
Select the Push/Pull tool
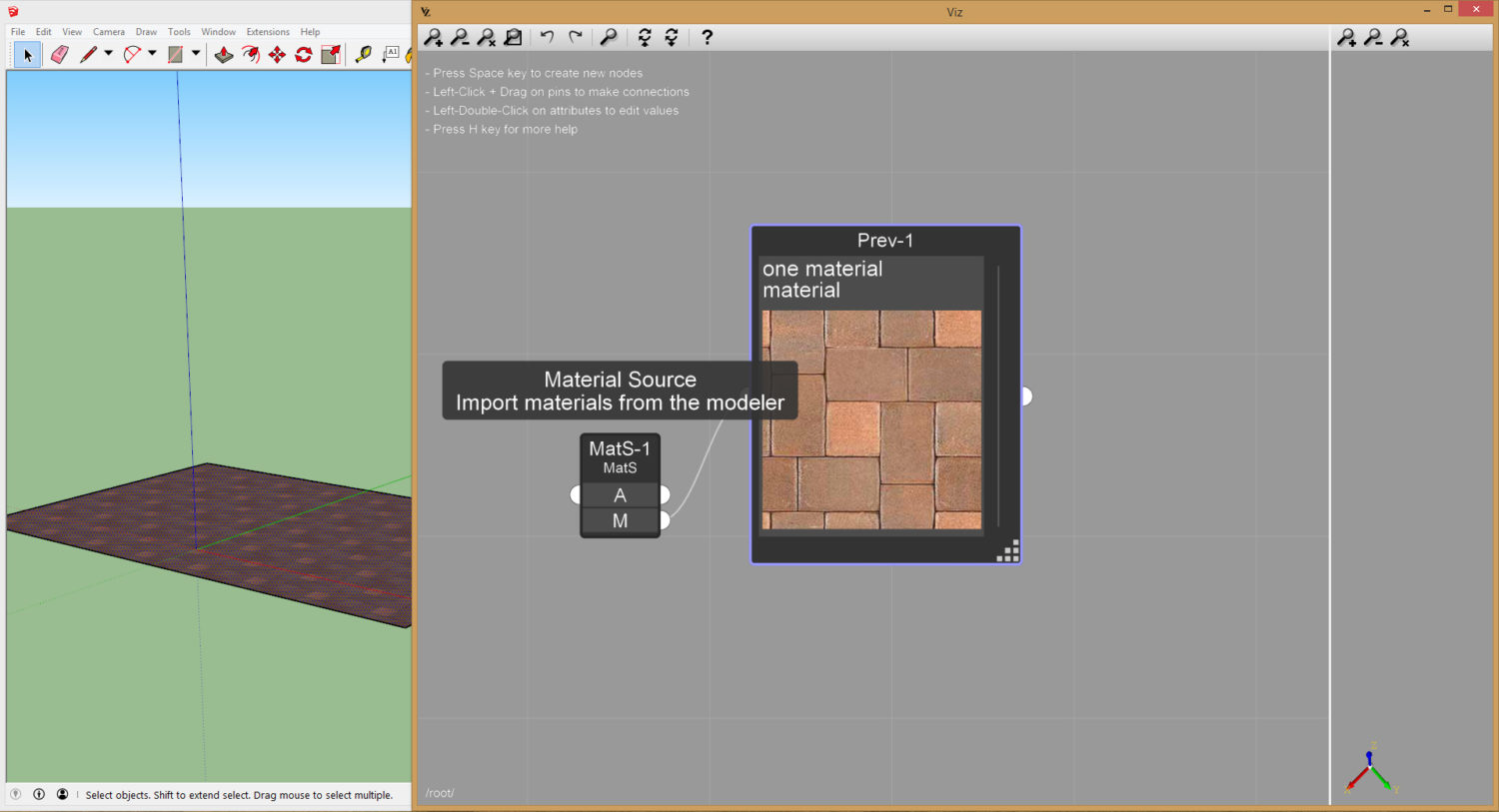click(x=224, y=53)
